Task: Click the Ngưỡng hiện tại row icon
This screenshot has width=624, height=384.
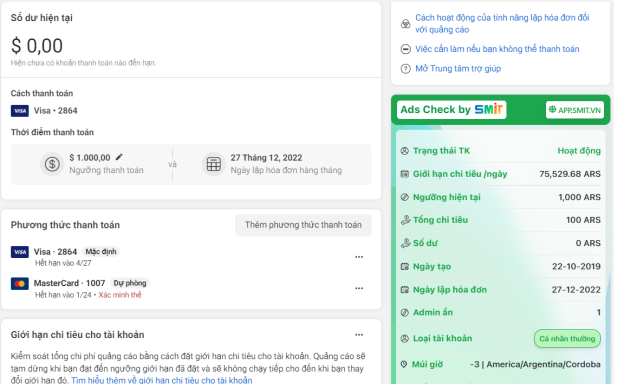Action: coord(405,197)
